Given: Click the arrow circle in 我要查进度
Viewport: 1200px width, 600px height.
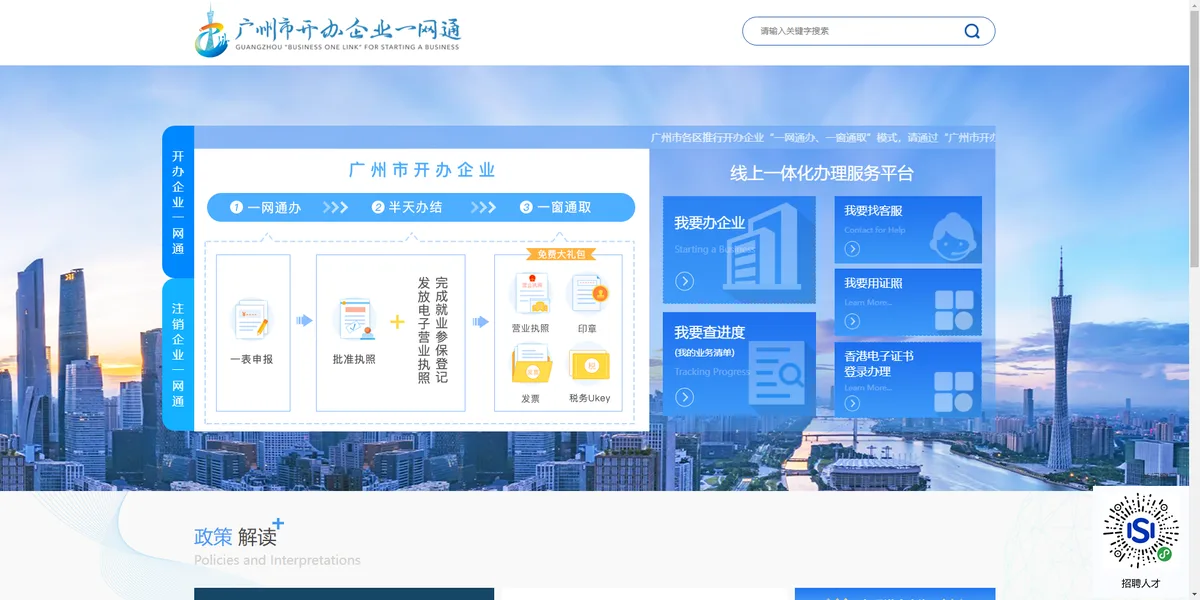Looking at the screenshot, I should click(x=685, y=397).
